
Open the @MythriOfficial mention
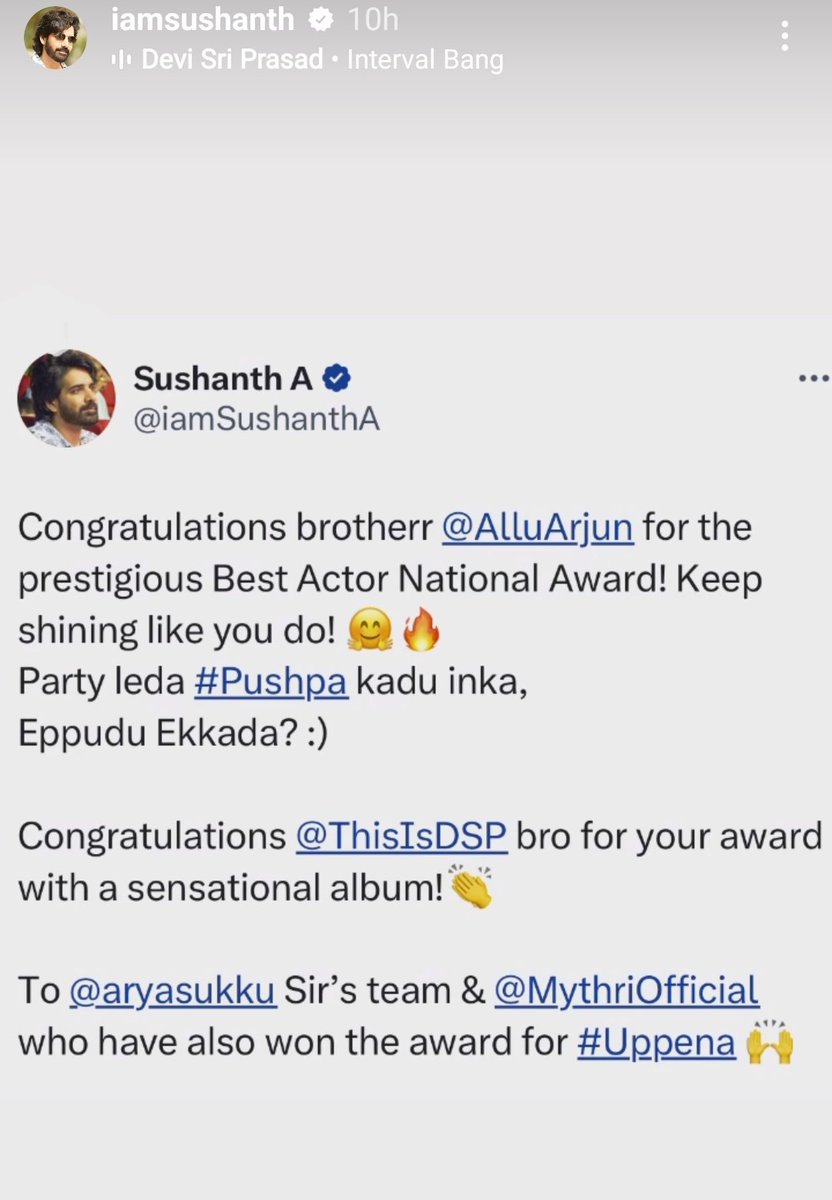pos(627,990)
